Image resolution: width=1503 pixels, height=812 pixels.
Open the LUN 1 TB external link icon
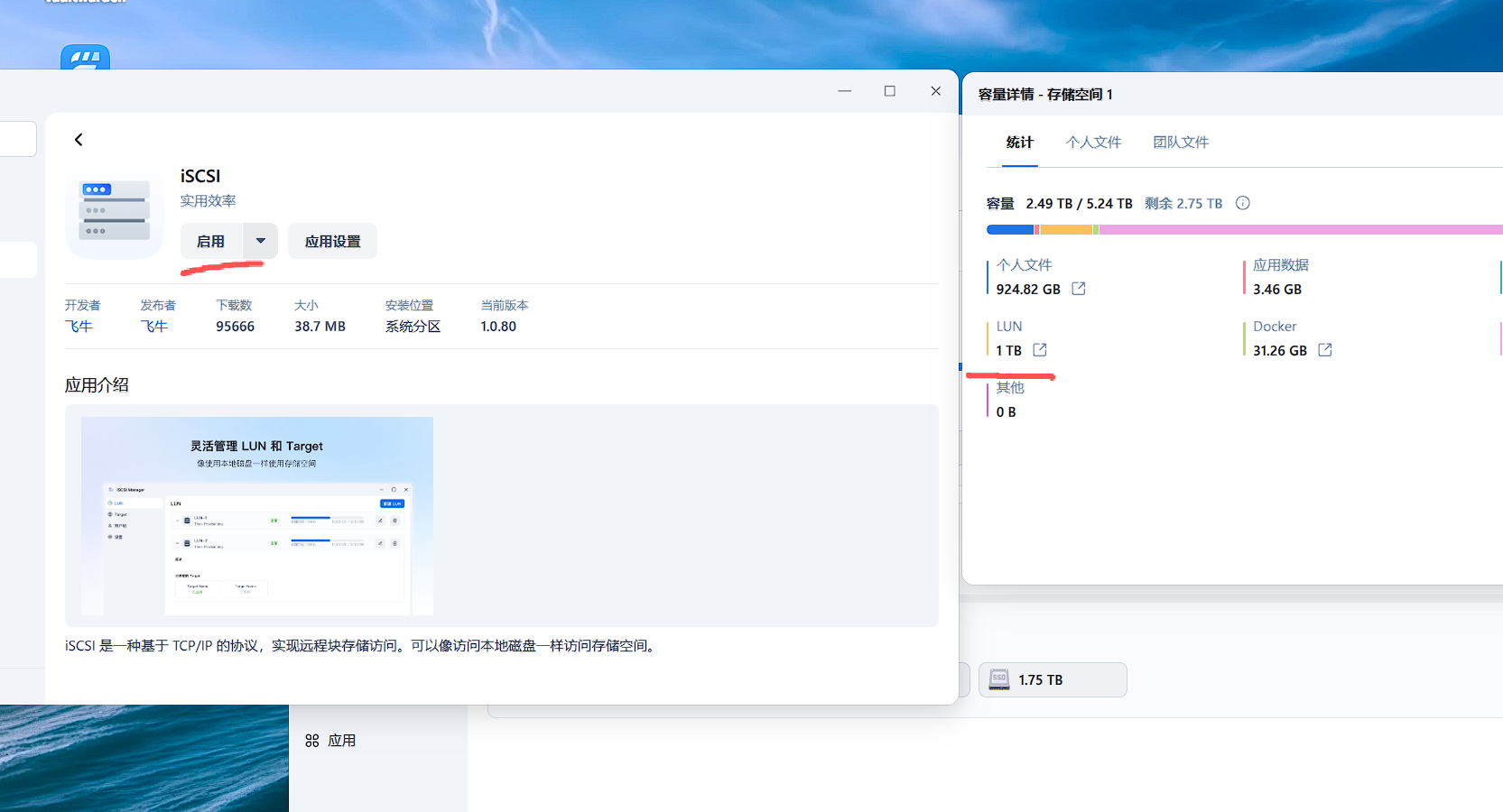click(x=1040, y=350)
